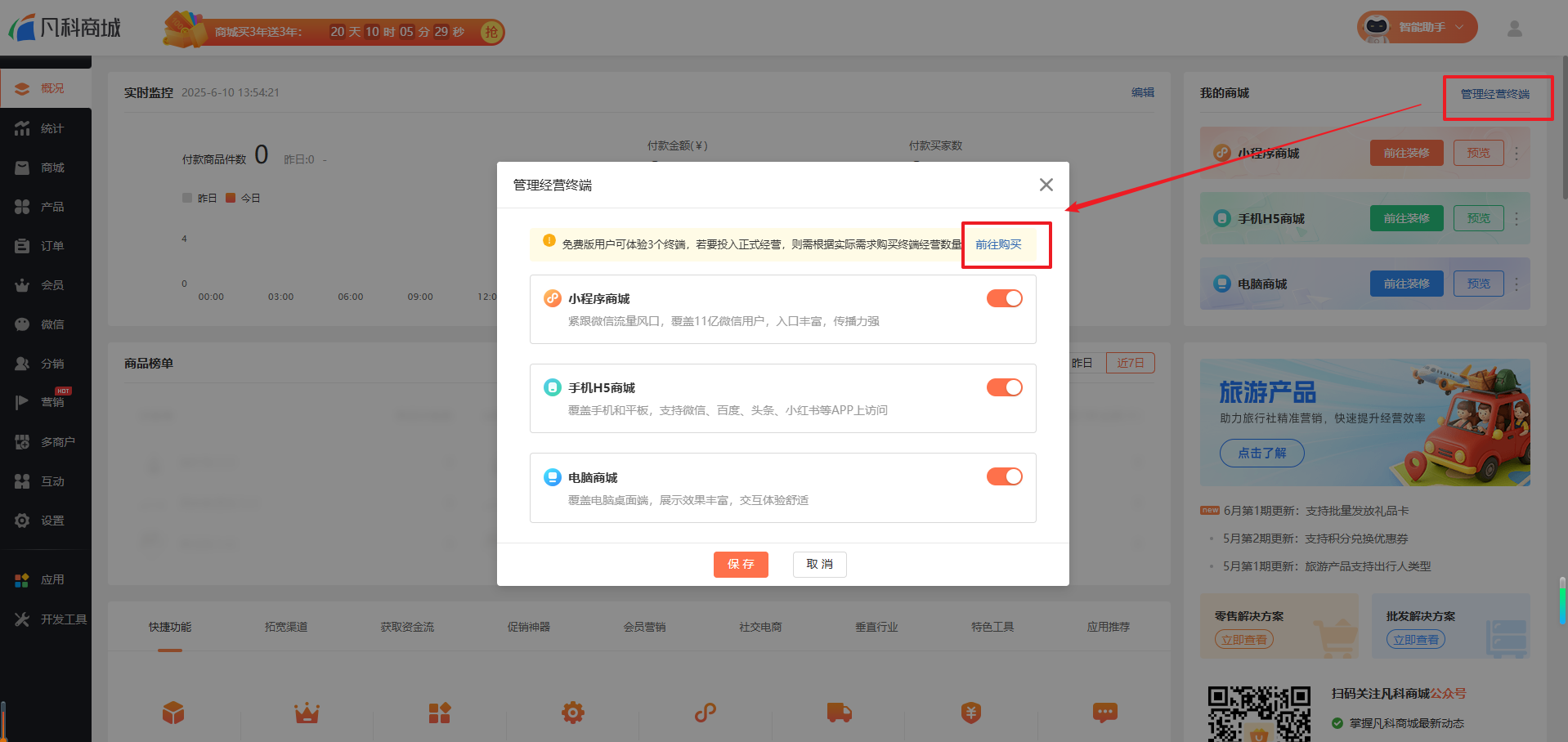1568x742 pixels.
Task: Click the 应用 apps icon in sidebar
Action: tap(22, 580)
